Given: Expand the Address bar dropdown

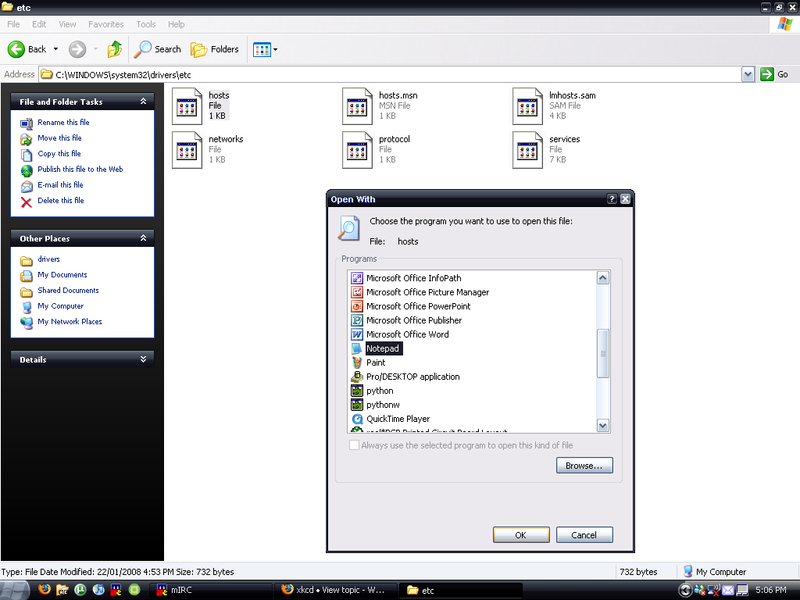Looking at the screenshot, I should coord(748,74).
